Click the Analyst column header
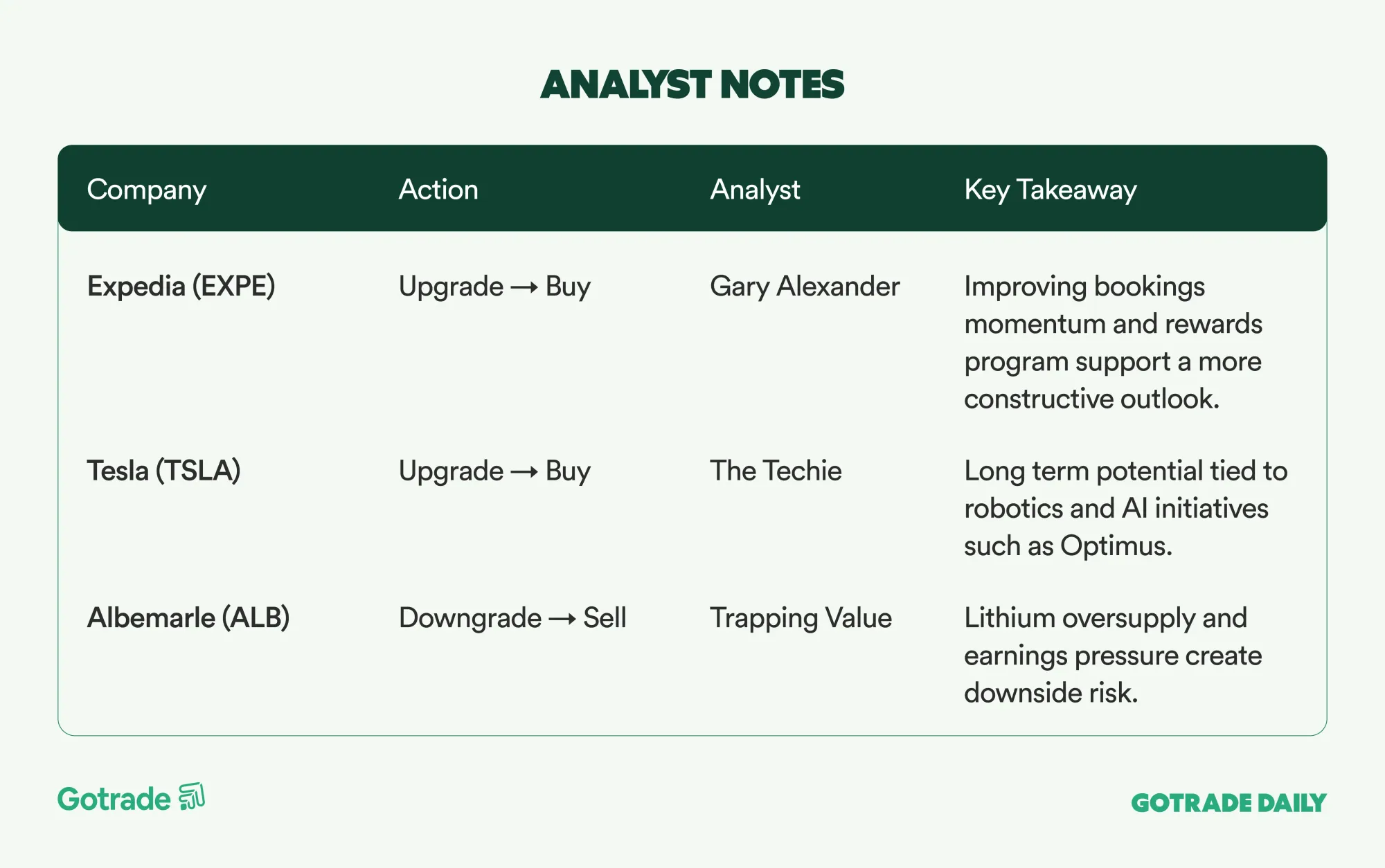 [x=755, y=190]
